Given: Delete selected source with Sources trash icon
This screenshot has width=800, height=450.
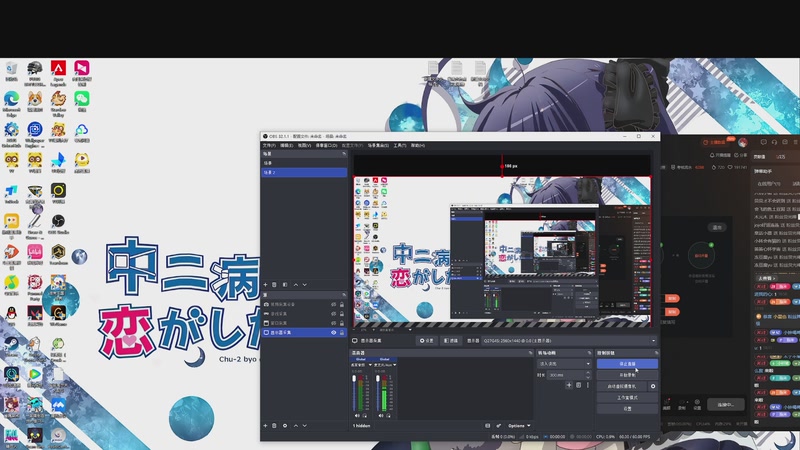Looking at the screenshot, I should [274, 426].
